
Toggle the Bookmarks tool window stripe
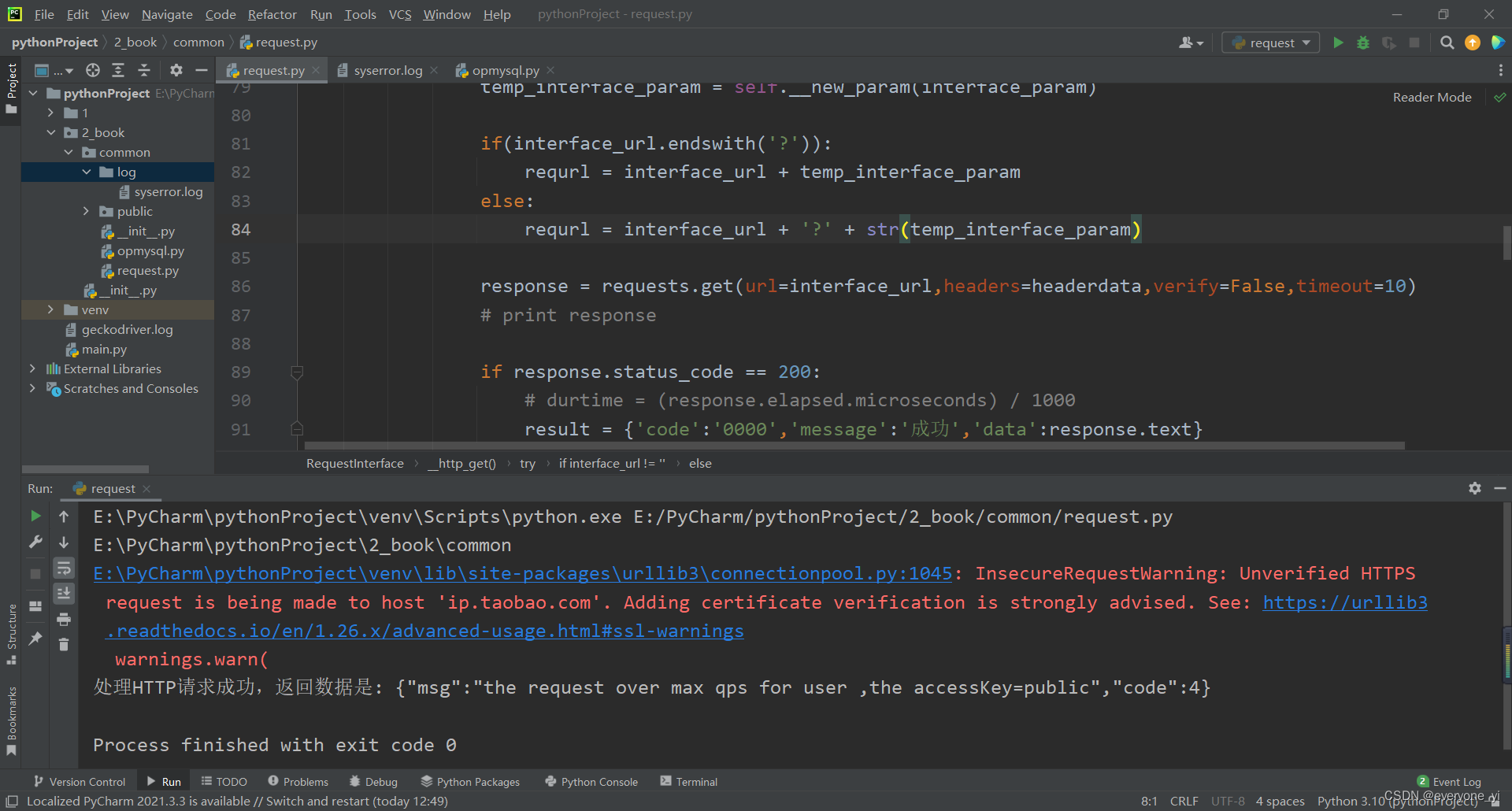pyautogui.click(x=11, y=720)
